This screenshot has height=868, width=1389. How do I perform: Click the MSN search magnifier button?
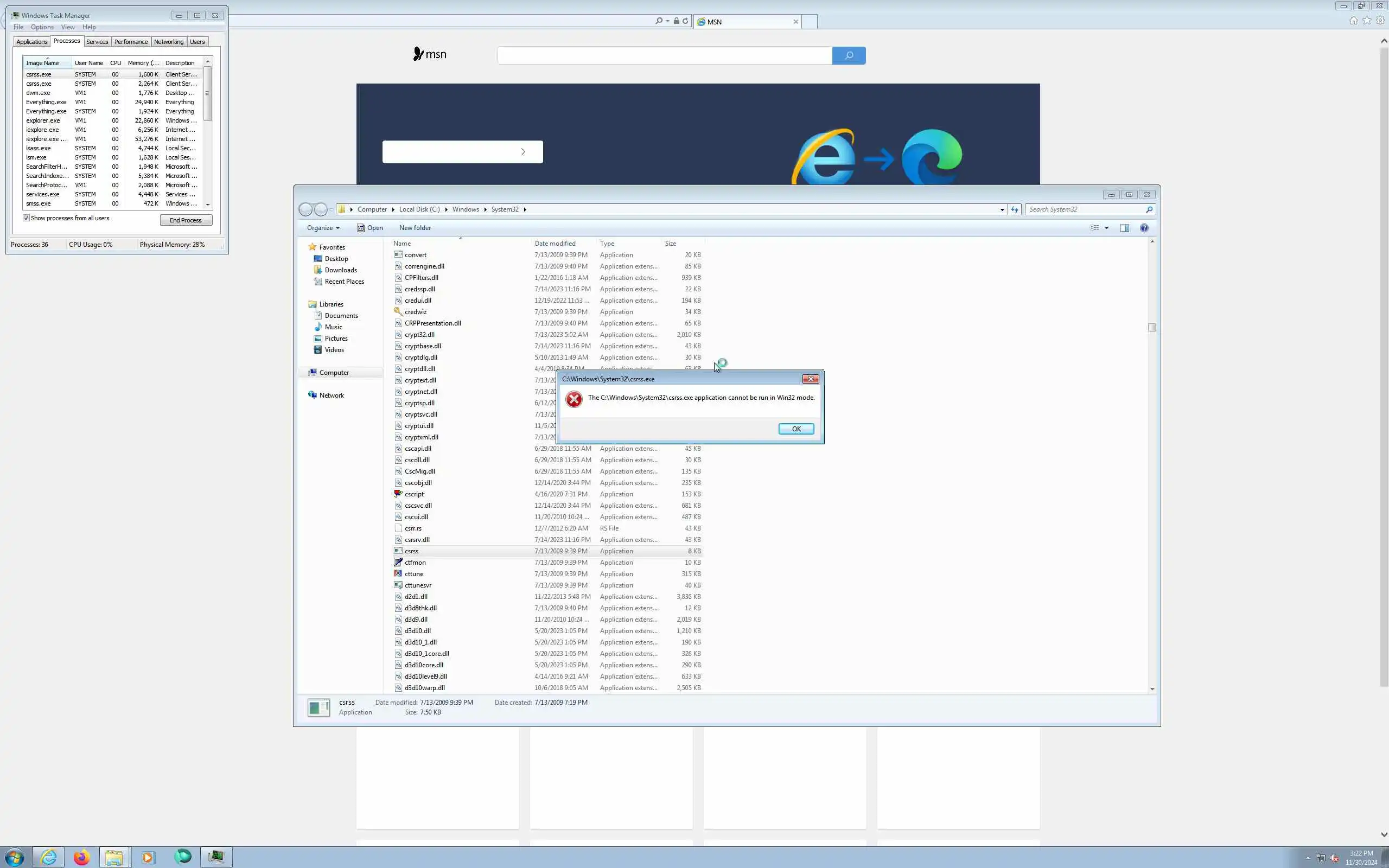[x=849, y=56]
